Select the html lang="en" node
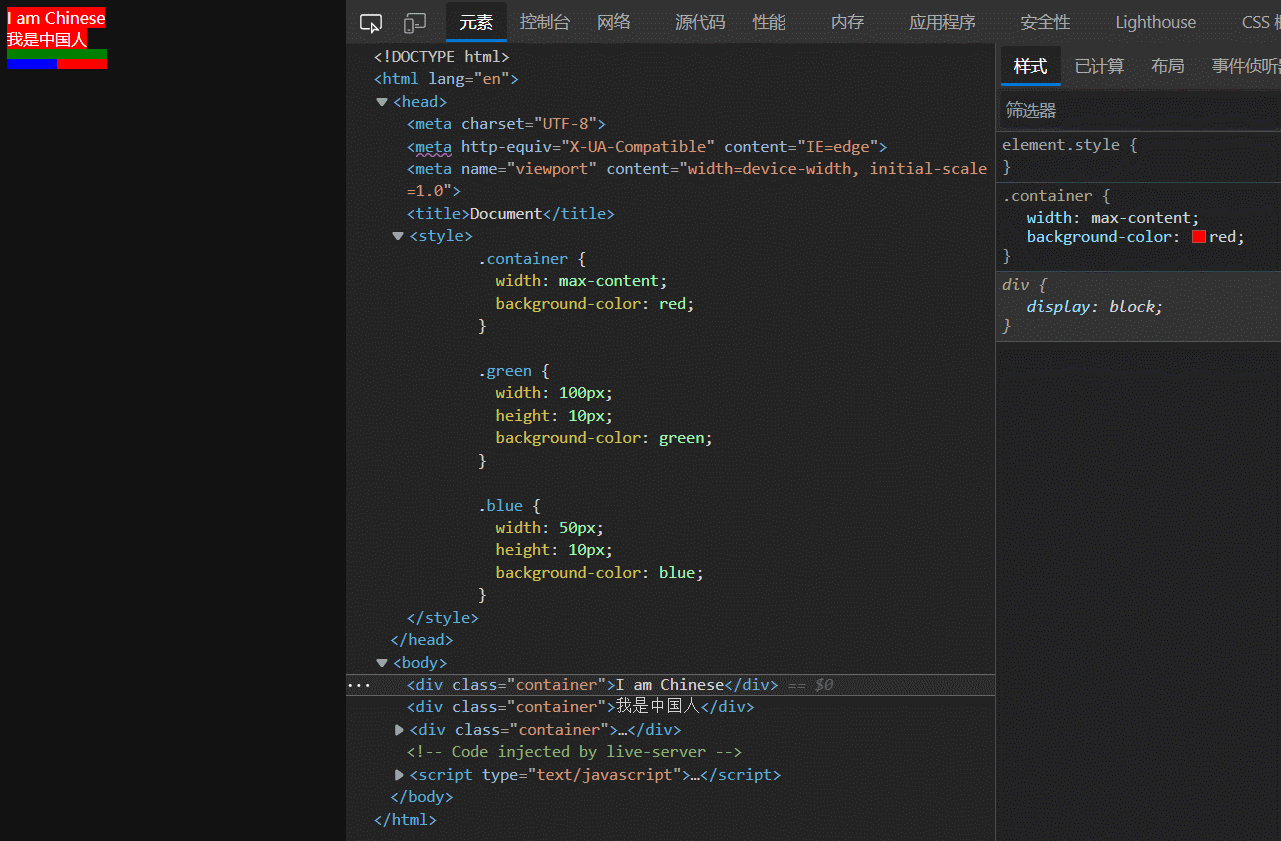The height and width of the screenshot is (841, 1281). (x=446, y=79)
